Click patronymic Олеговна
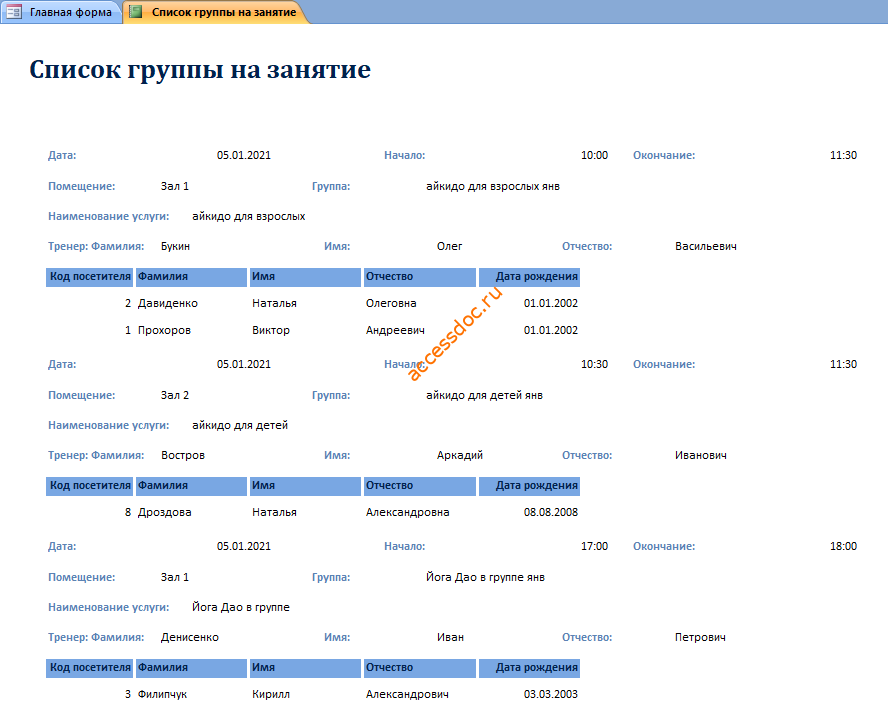 coord(391,304)
